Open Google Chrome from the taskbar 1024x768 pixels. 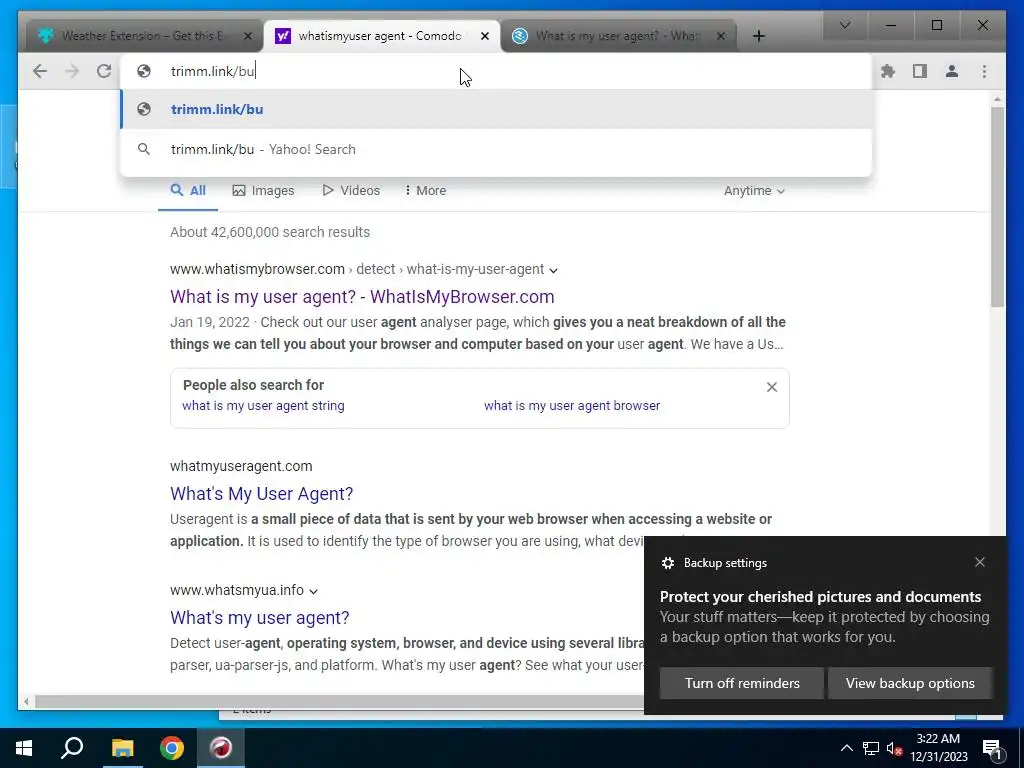click(x=172, y=748)
